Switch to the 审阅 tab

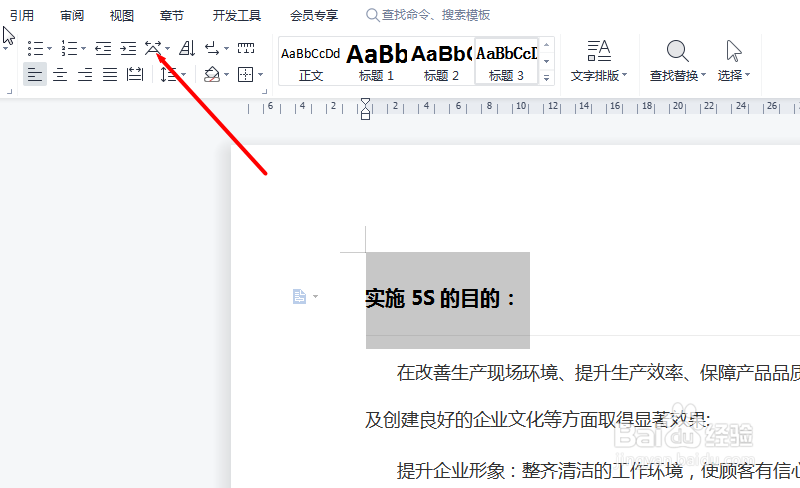72,15
